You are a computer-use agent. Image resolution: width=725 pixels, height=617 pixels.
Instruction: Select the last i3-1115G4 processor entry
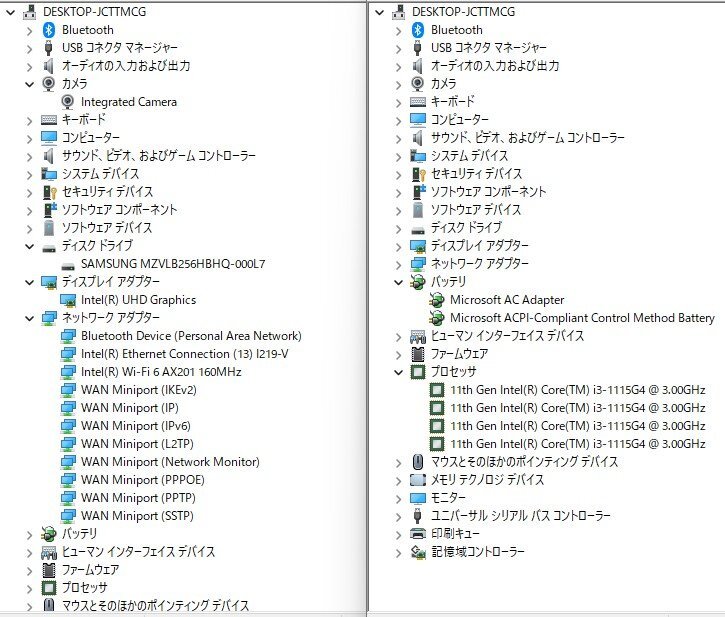[x=578, y=444]
